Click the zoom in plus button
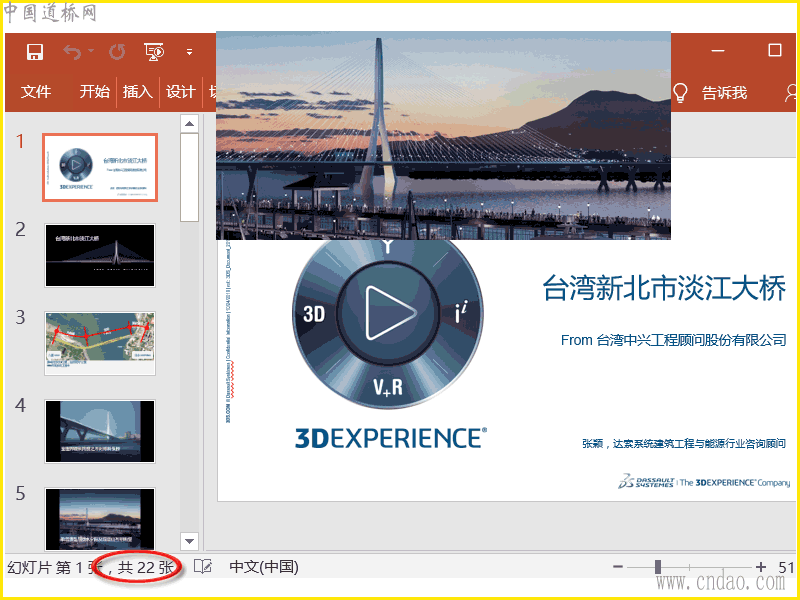 (x=761, y=566)
